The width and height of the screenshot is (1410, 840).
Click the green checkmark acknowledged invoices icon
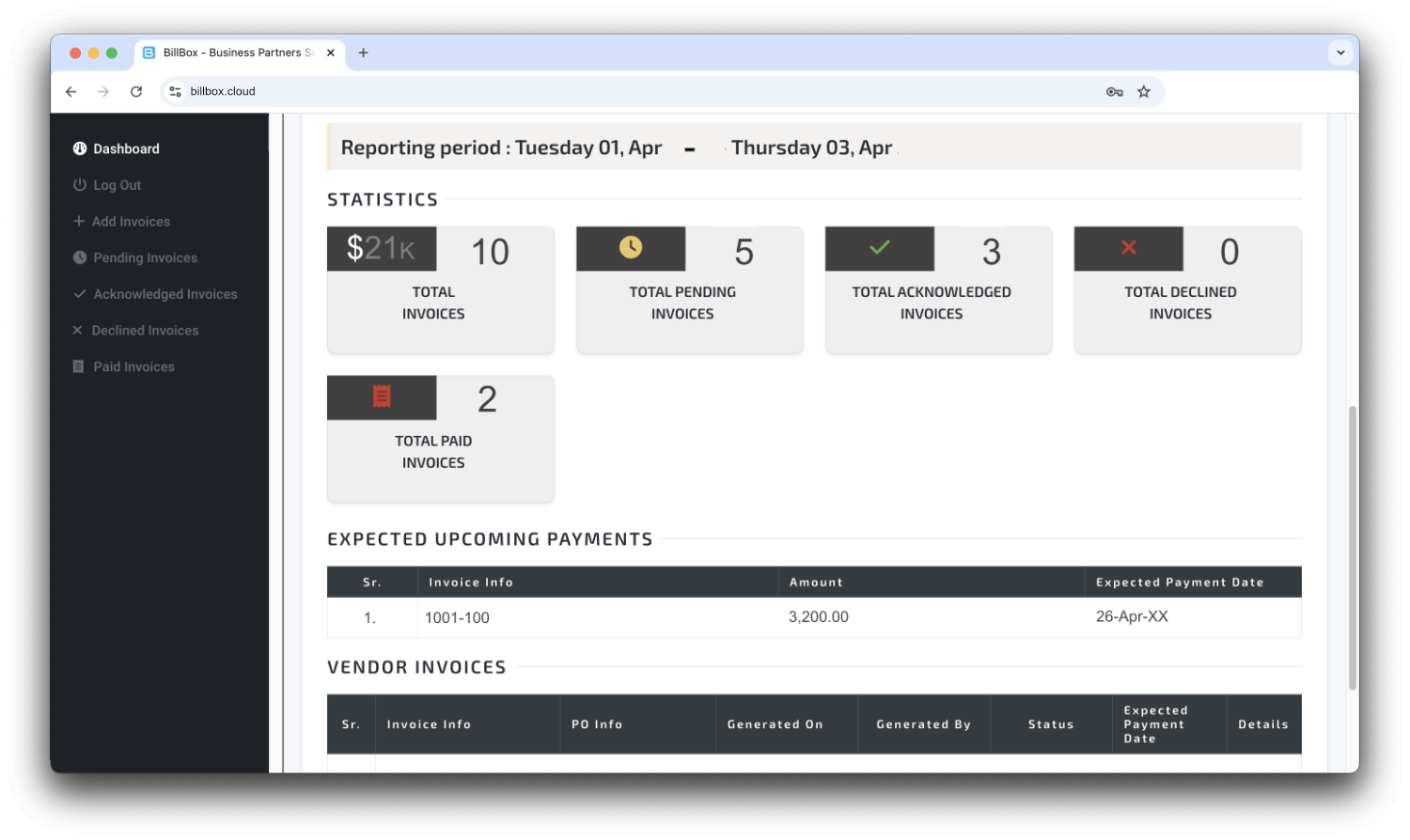[x=879, y=248]
